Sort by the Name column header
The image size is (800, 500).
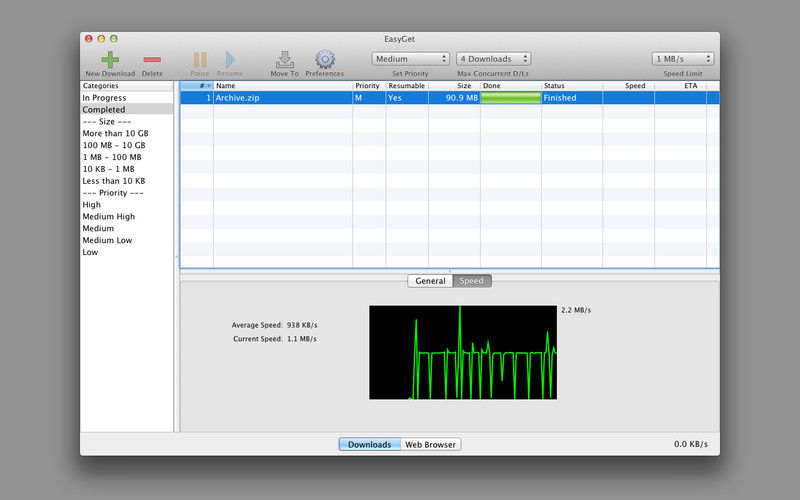click(x=283, y=86)
